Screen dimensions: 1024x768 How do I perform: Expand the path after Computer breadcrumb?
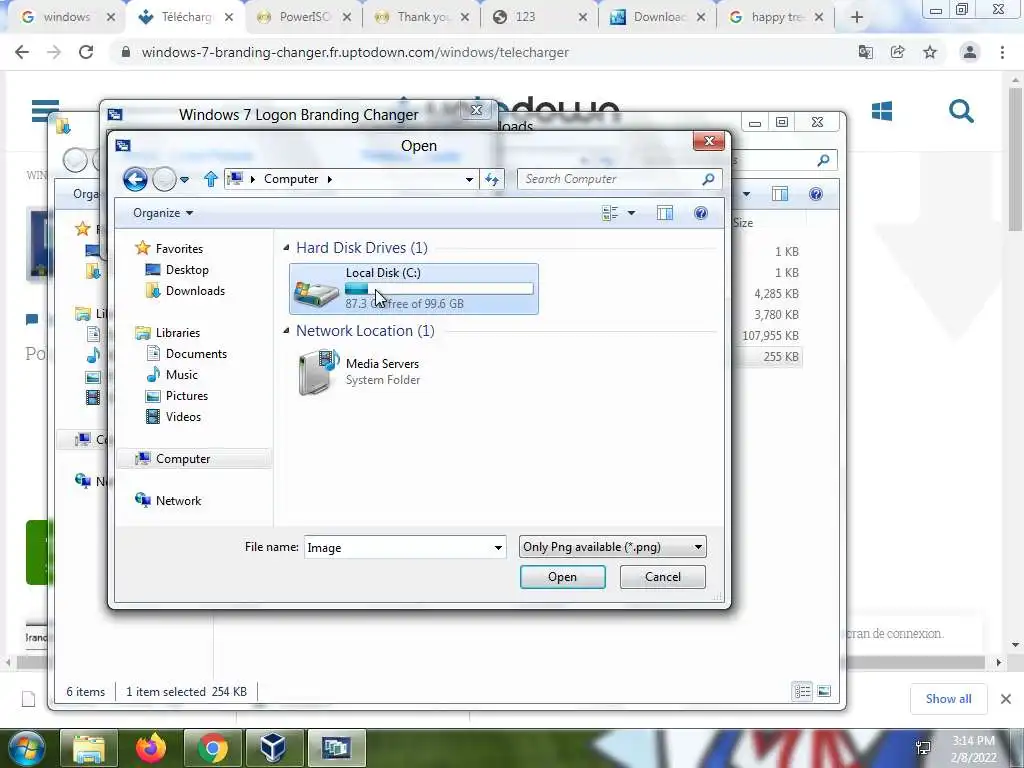(330, 180)
